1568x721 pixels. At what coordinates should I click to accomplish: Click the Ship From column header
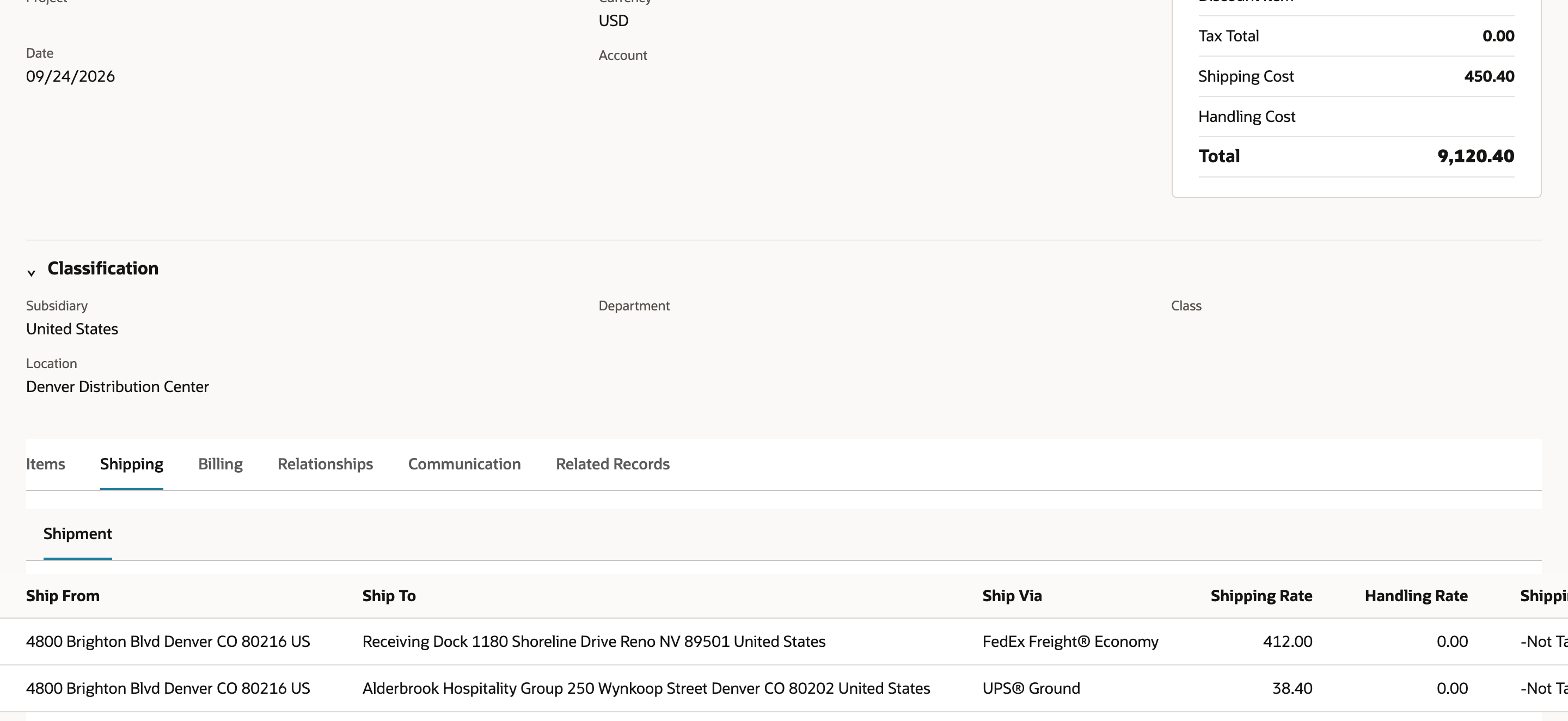(63, 596)
